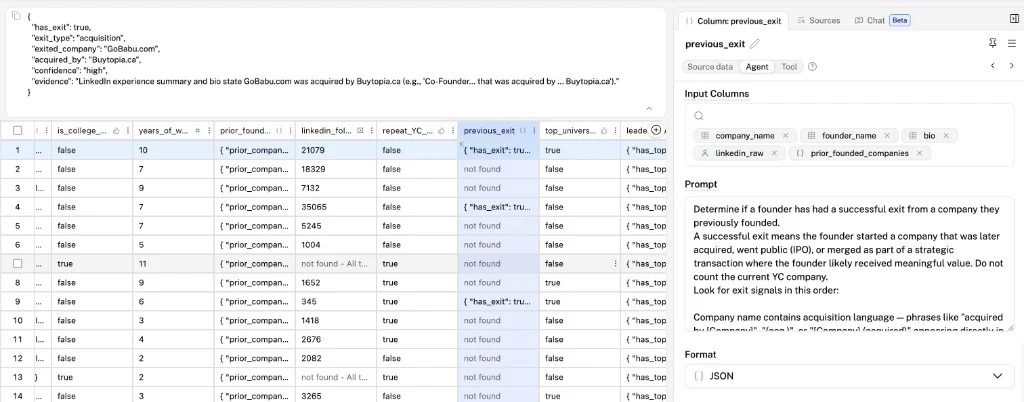The height and width of the screenshot is (402, 1024).
Task: Select row 1 previous_exit cell
Action: [x=498, y=150]
